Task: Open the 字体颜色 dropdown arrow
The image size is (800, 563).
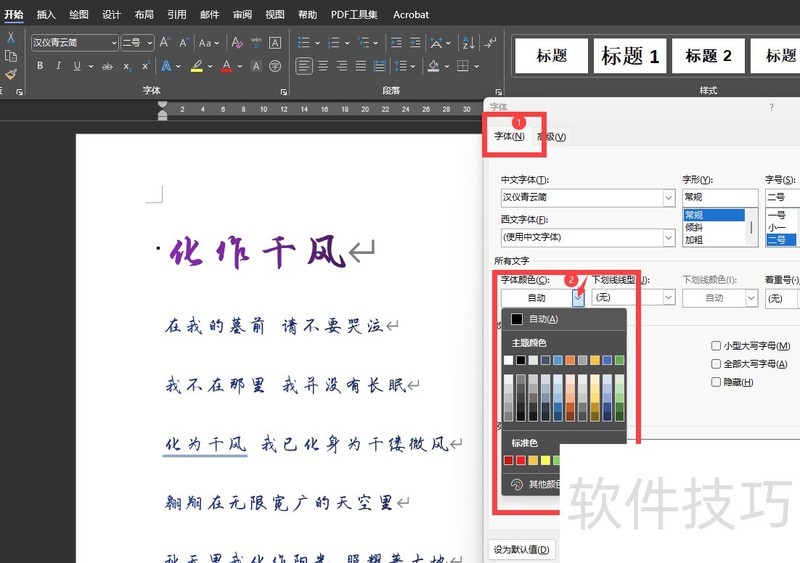Action: [x=578, y=298]
